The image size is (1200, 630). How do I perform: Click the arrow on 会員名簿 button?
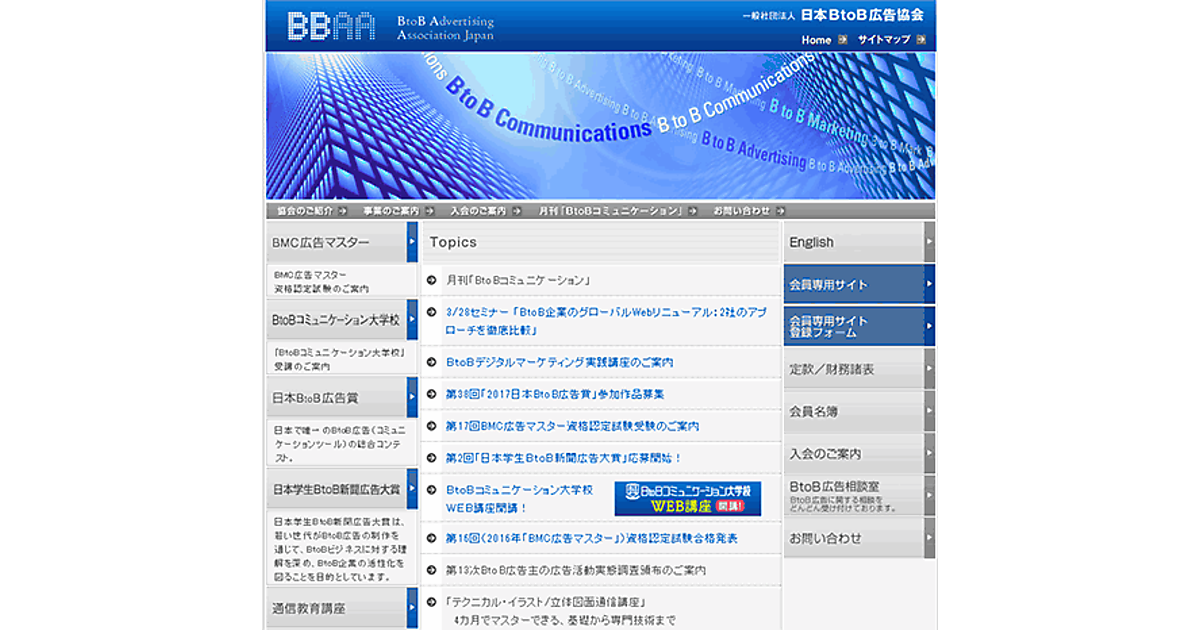tap(930, 411)
